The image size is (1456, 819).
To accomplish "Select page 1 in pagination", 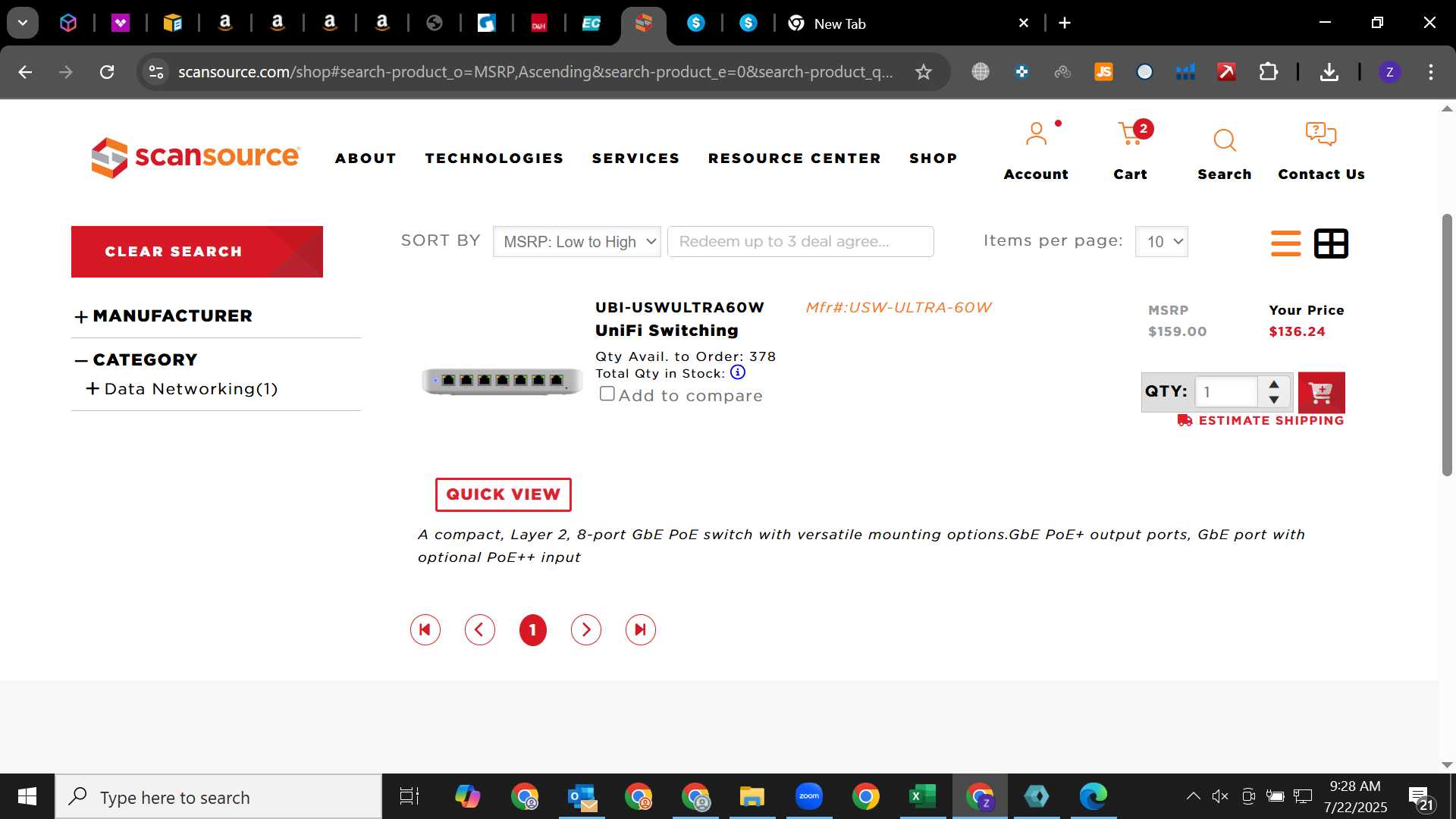I will coord(533,629).
